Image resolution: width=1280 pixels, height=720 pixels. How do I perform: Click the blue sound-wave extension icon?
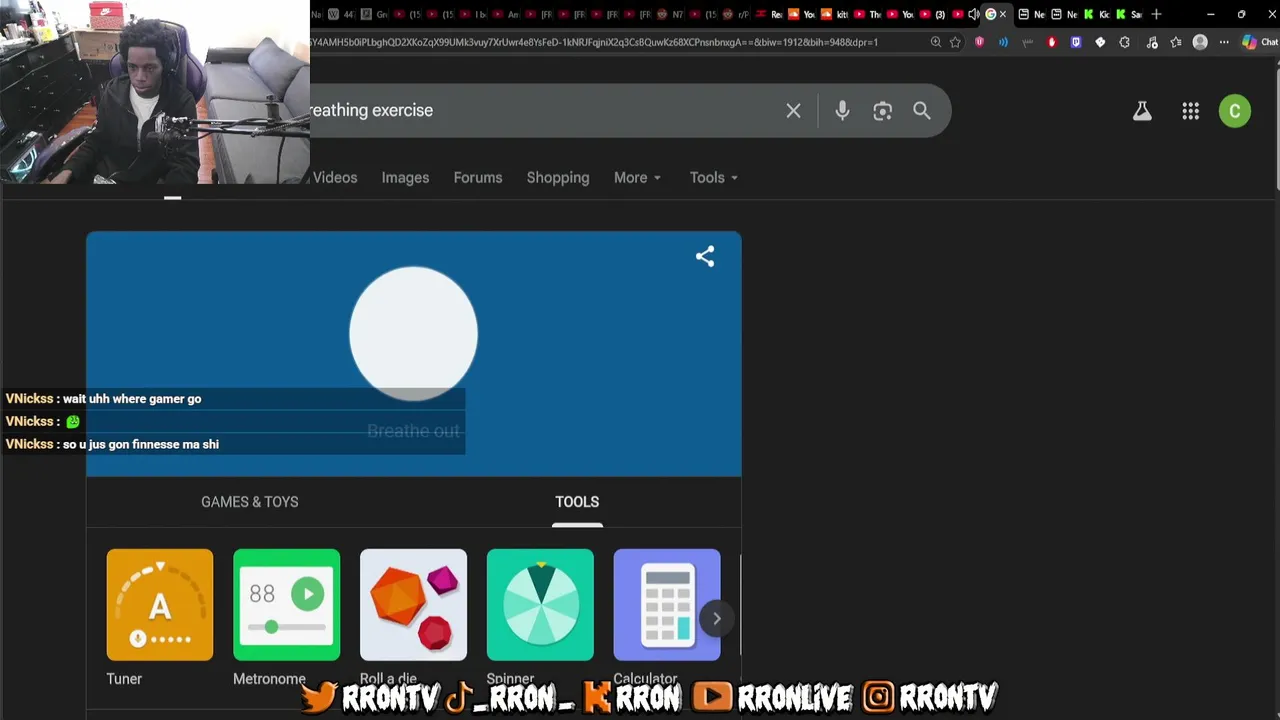click(x=1003, y=42)
